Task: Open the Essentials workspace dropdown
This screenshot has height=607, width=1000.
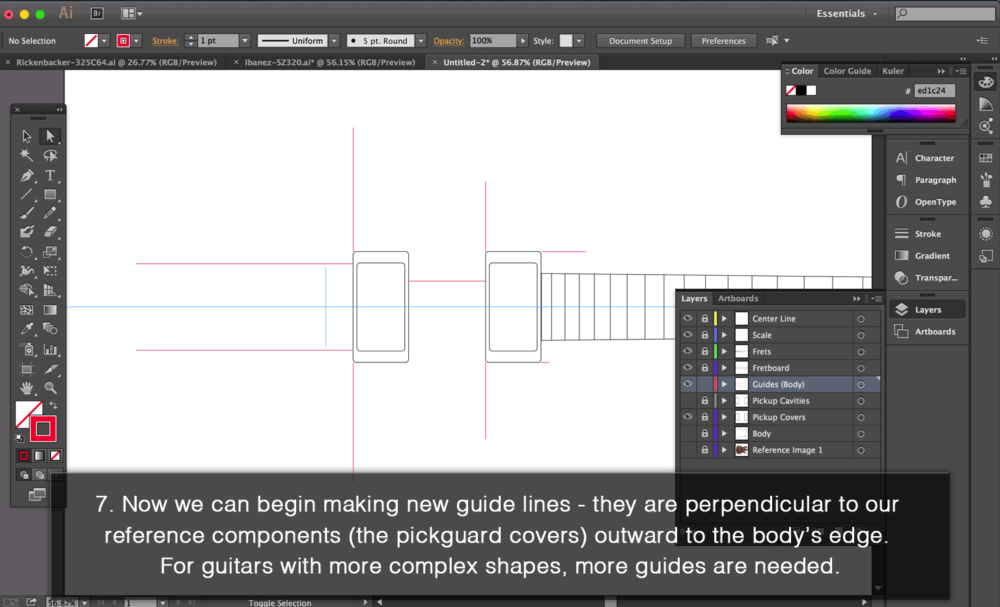Action: 847,14
